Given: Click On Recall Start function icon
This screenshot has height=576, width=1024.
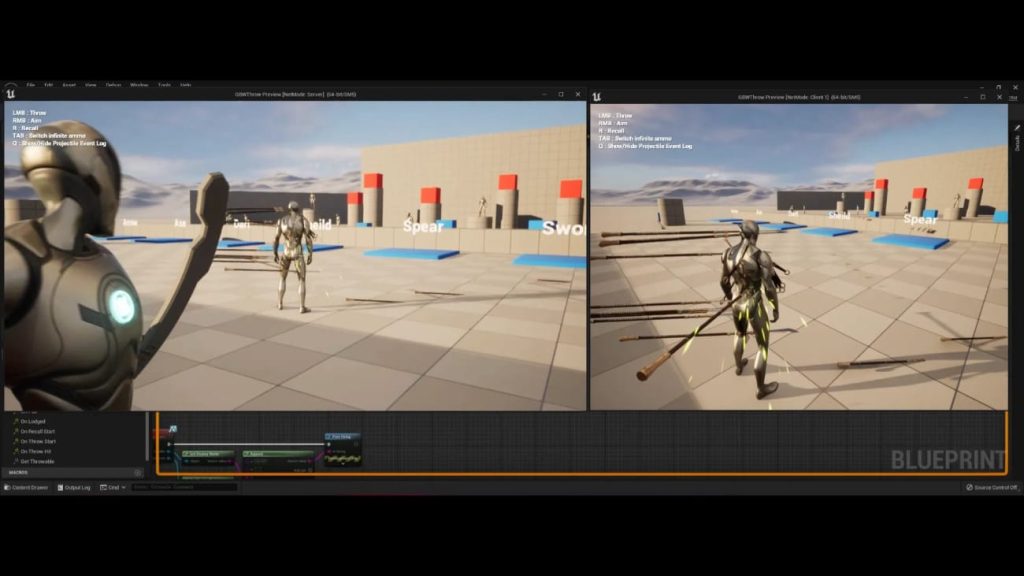Looking at the screenshot, I should pos(16,431).
